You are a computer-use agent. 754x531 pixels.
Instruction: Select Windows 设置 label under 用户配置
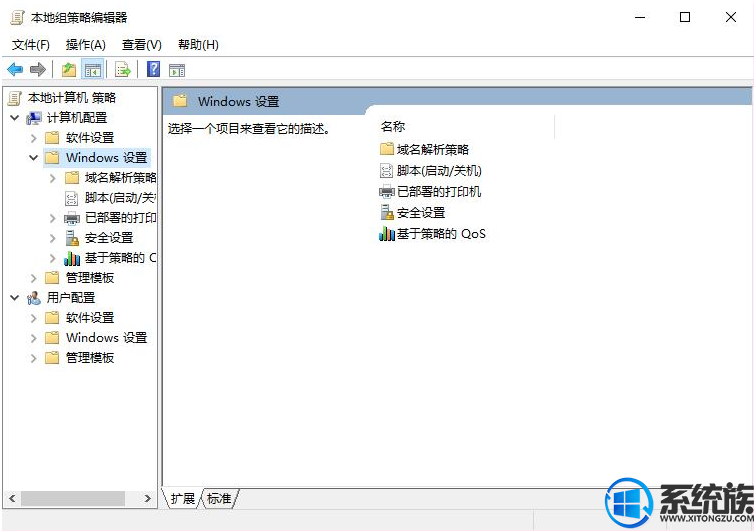click(x=107, y=338)
